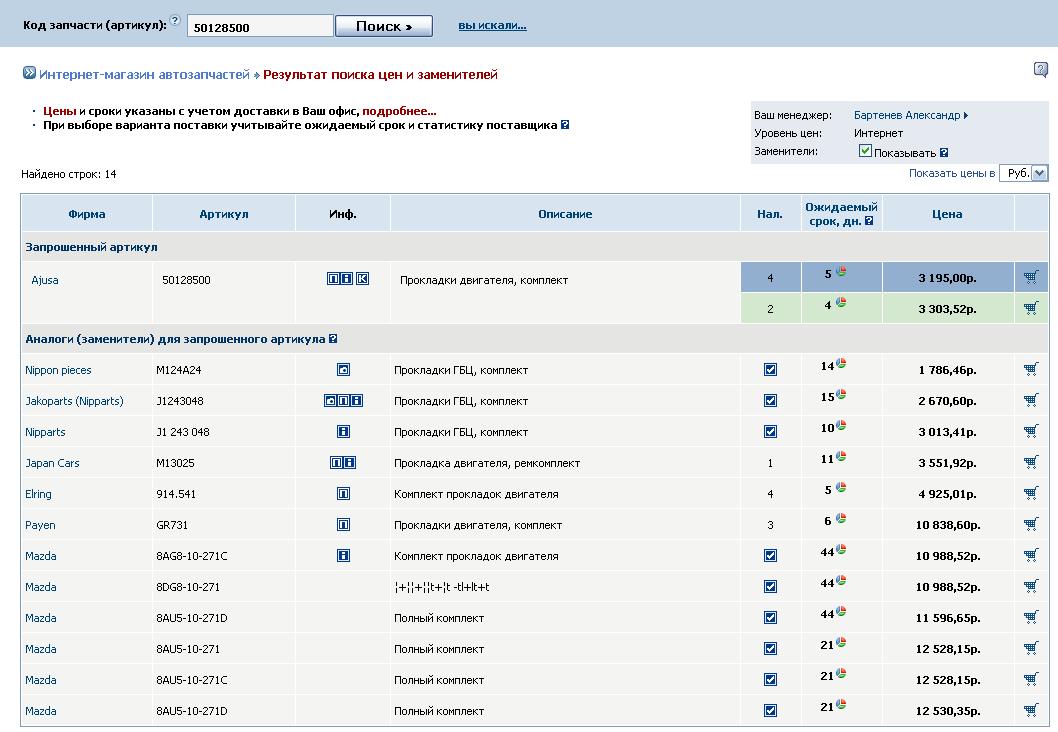Click the part code input field
Viewport: 1058px width, 732px height.
260,27
